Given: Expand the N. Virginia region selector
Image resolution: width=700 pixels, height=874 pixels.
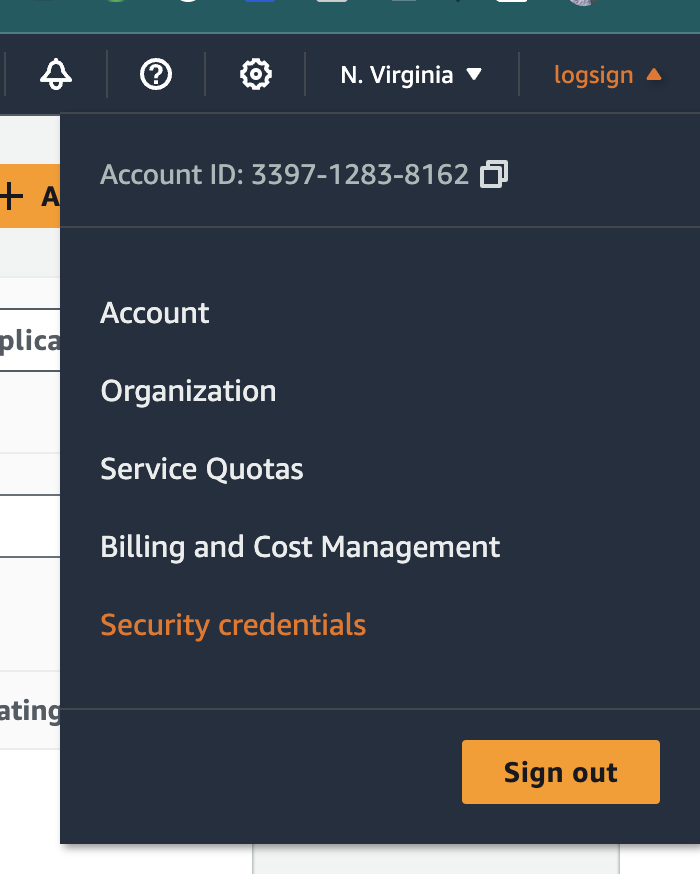Looking at the screenshot, I should click(411, 75).
